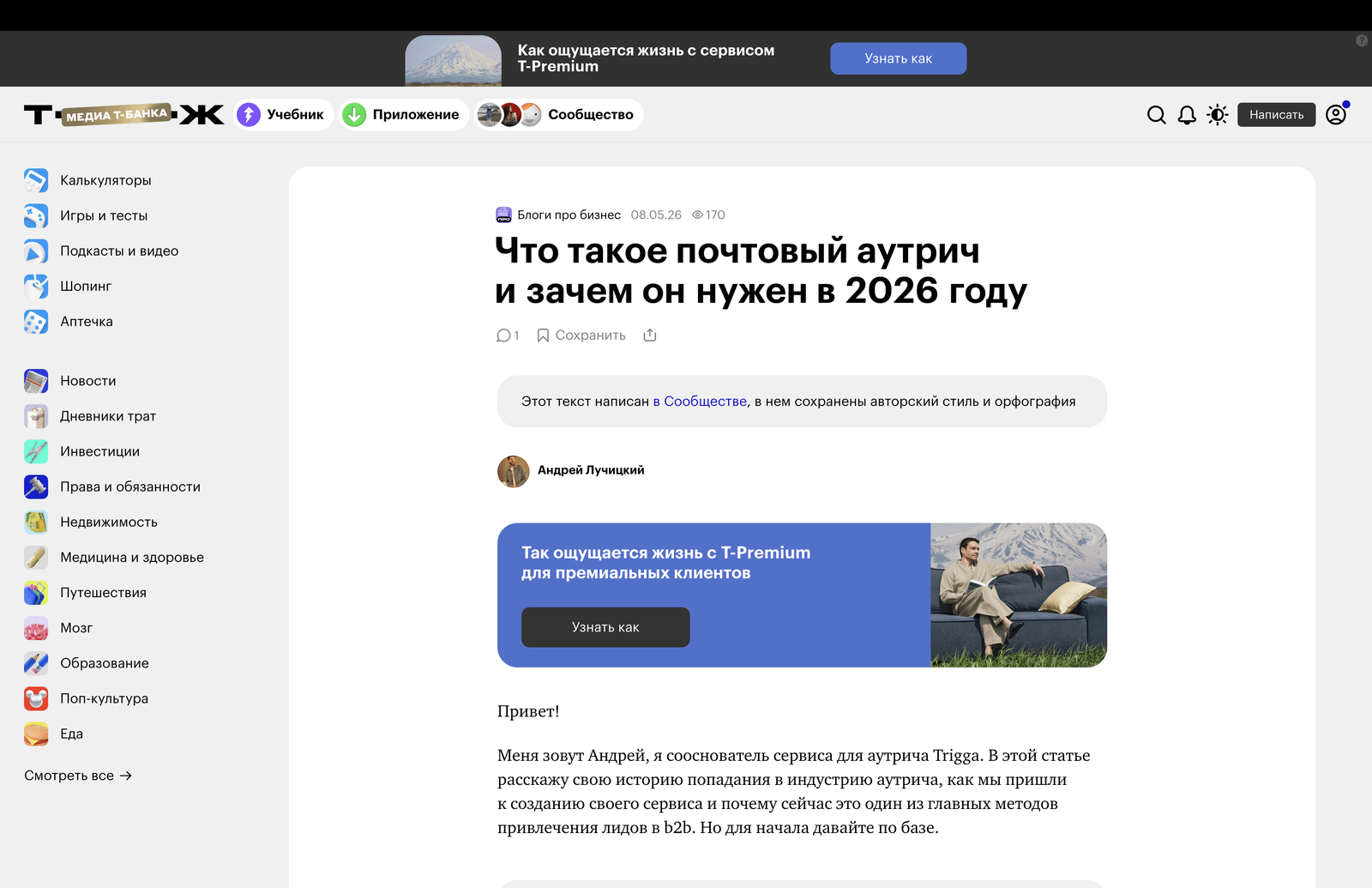Open the user profile icon
This screenshot has width=1372, height=888.
(1336, 114)
